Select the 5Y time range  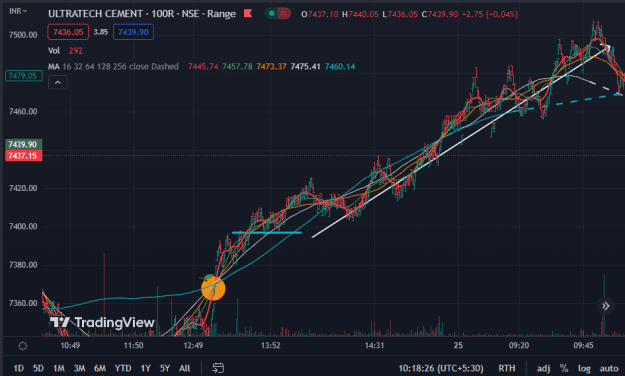165,368
